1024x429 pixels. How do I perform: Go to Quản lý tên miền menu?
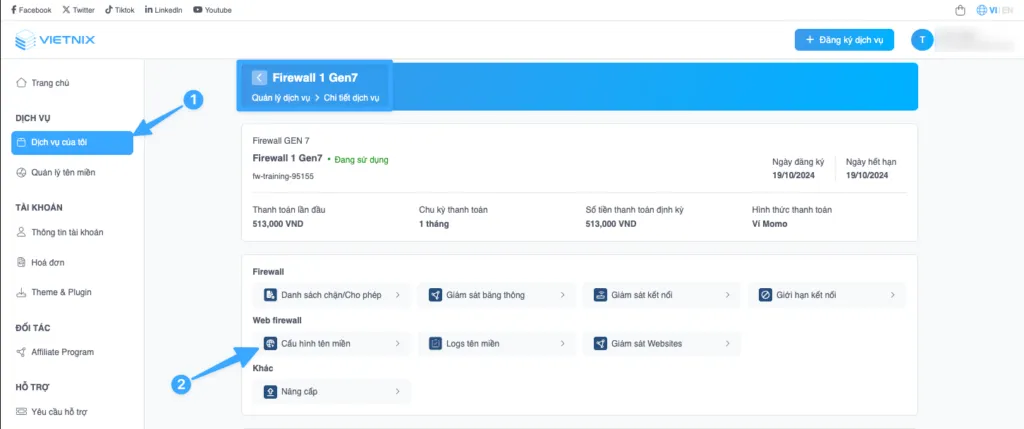tap(62, 172)
